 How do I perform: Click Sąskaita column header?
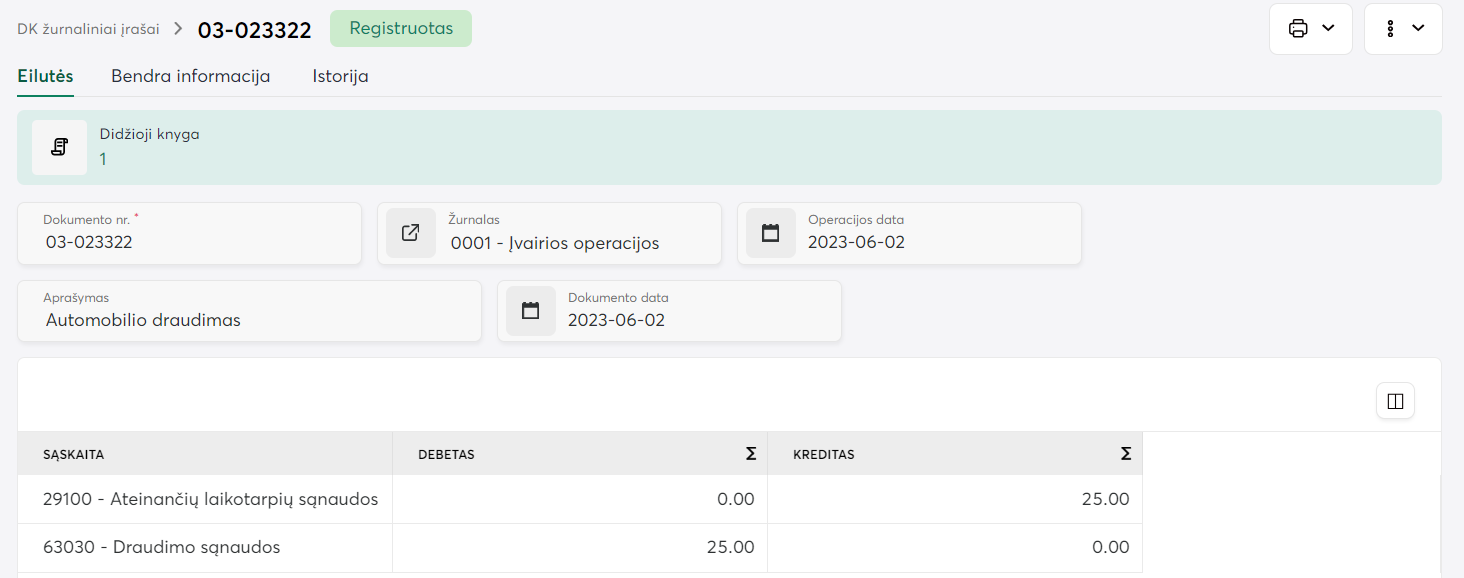click(74, 455)
